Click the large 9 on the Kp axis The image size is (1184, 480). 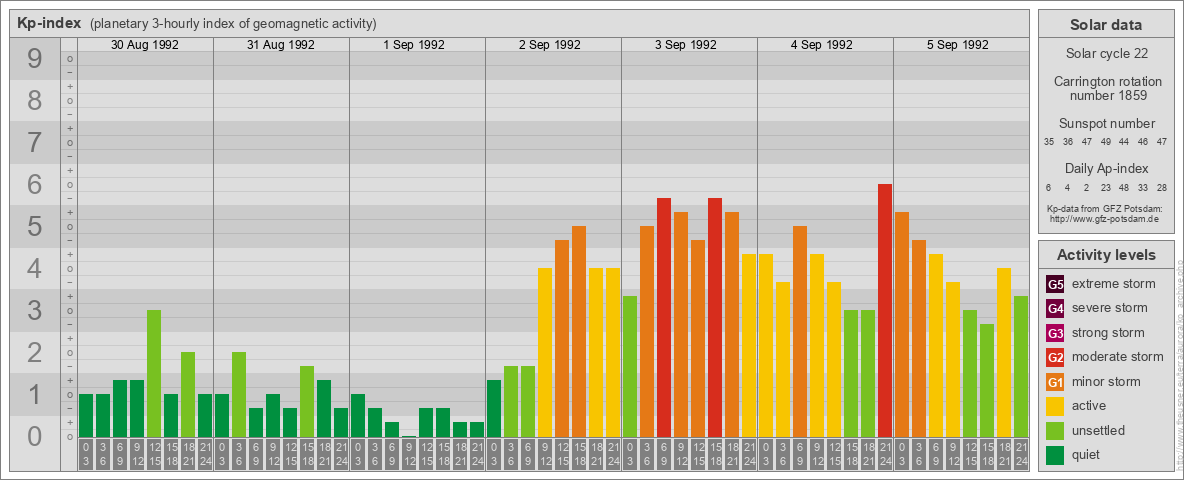[x=35, y=59]
